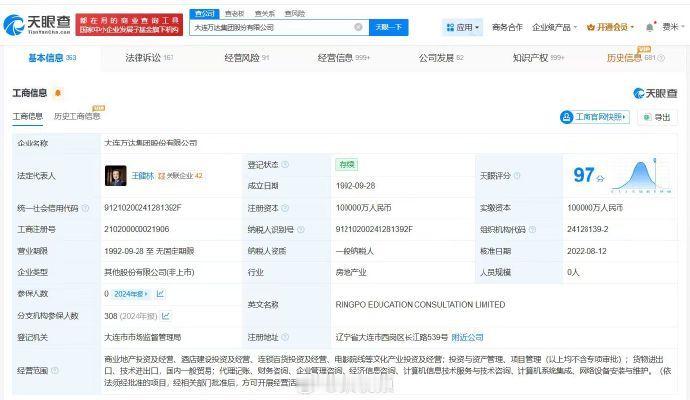Switch to the 法律诉讼 tab
The height and width of the screenshot is (400, 690).
pos(149,58)
